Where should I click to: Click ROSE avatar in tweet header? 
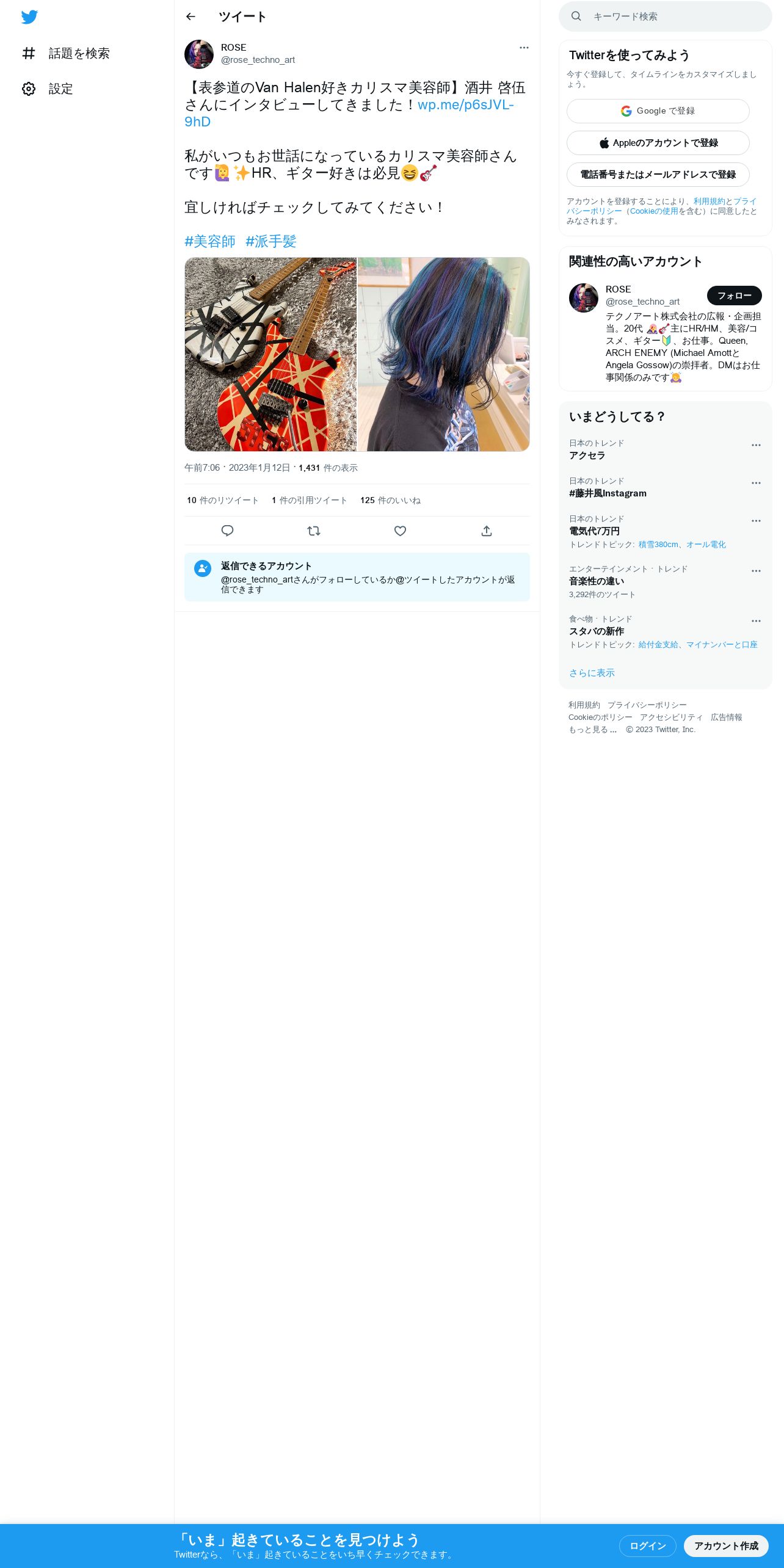(199, 54)
